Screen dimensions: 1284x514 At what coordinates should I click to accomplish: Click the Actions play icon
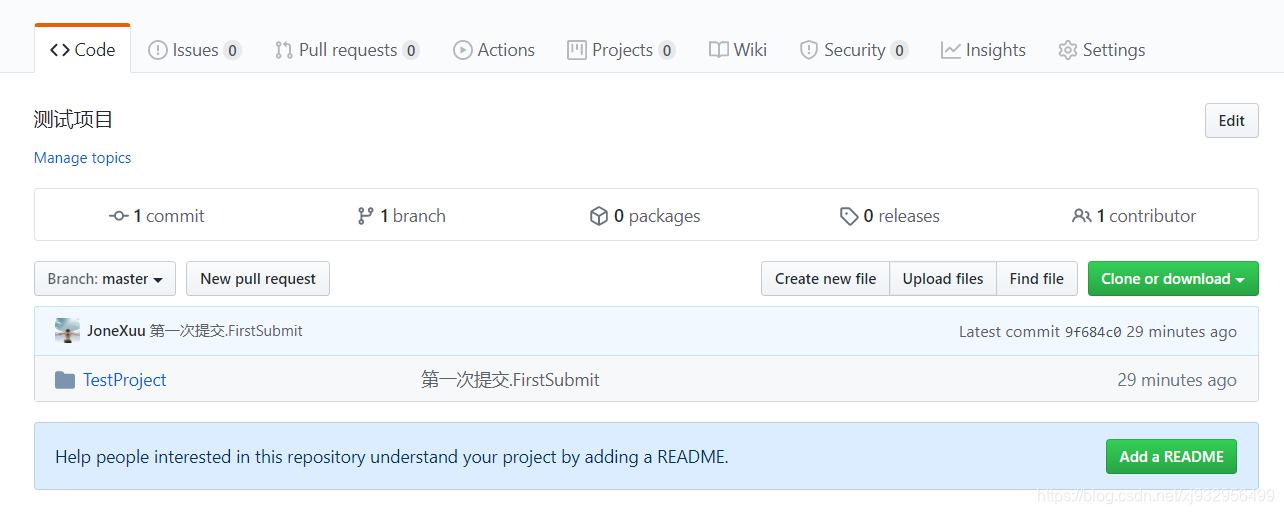[x=462, y=50]
